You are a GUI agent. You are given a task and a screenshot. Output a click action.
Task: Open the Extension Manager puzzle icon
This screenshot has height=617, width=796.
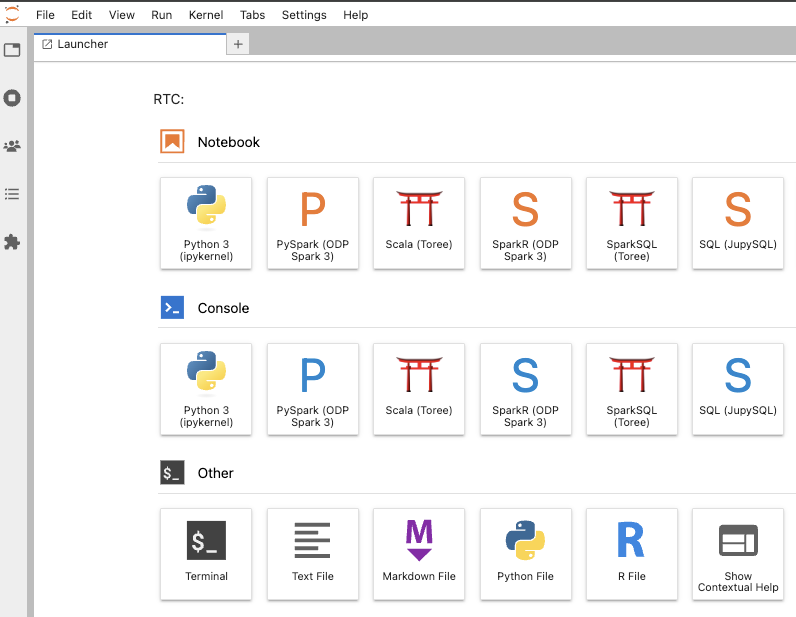point(12,242)
